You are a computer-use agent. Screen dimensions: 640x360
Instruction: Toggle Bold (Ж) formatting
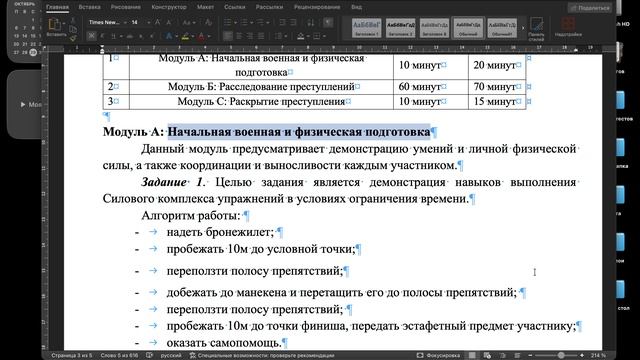[91, 36]
